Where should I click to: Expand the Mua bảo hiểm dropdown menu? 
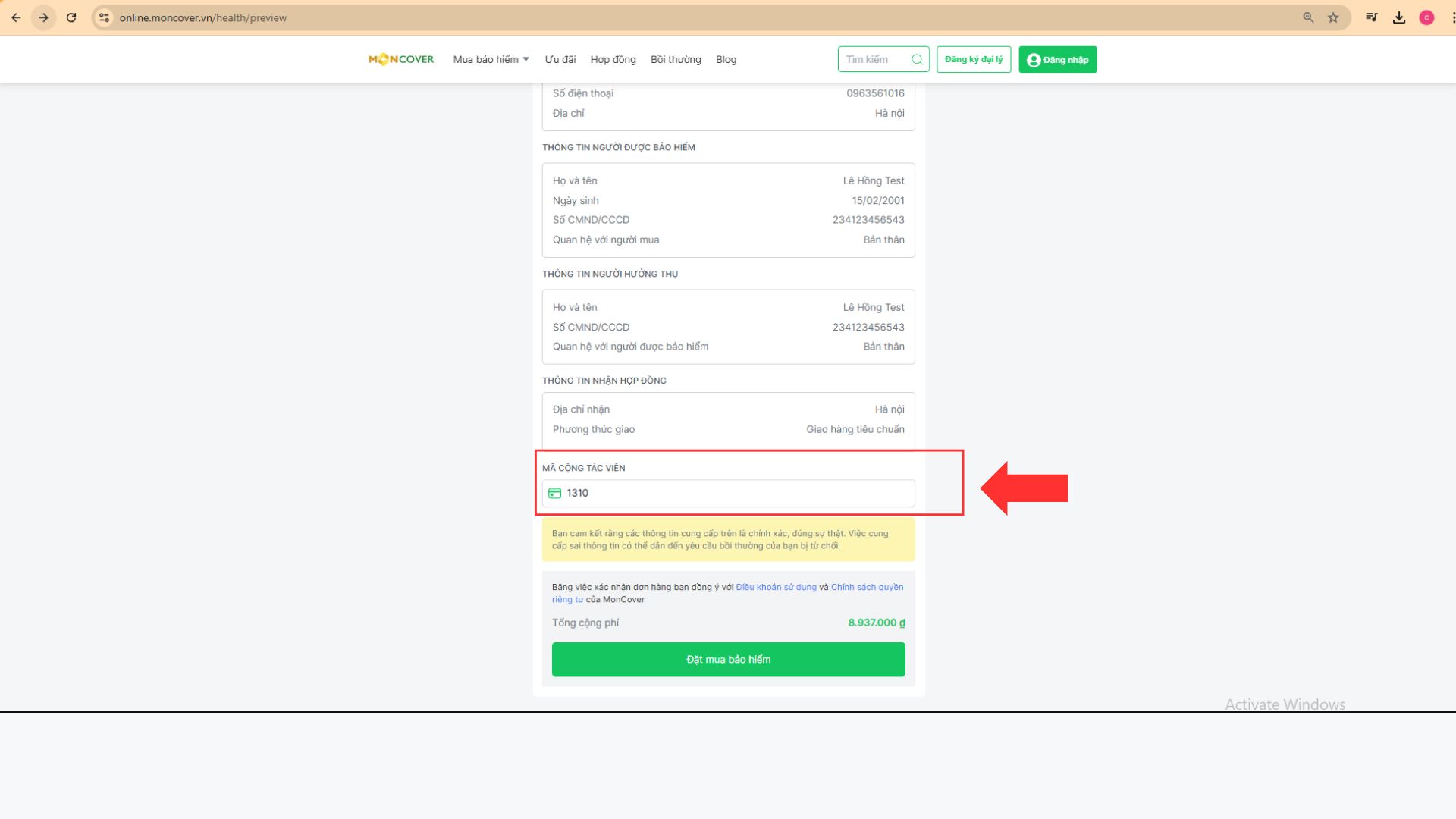pos(491,59)
